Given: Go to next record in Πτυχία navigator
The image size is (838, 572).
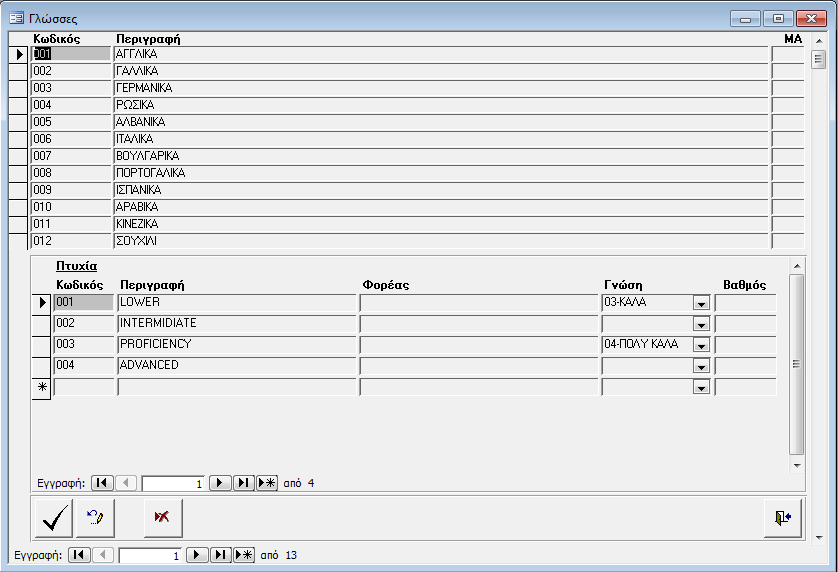Looking at the screenshot, I should 221,483.
